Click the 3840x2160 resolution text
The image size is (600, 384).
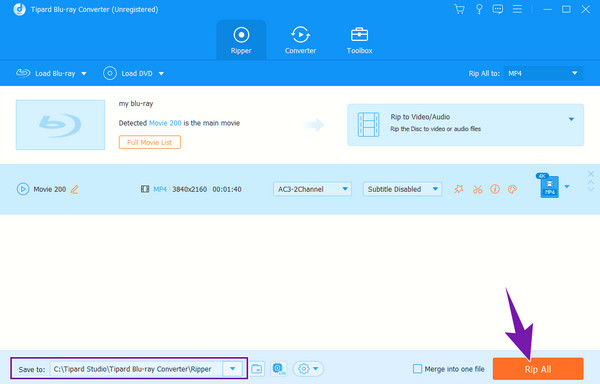[189, 189]
